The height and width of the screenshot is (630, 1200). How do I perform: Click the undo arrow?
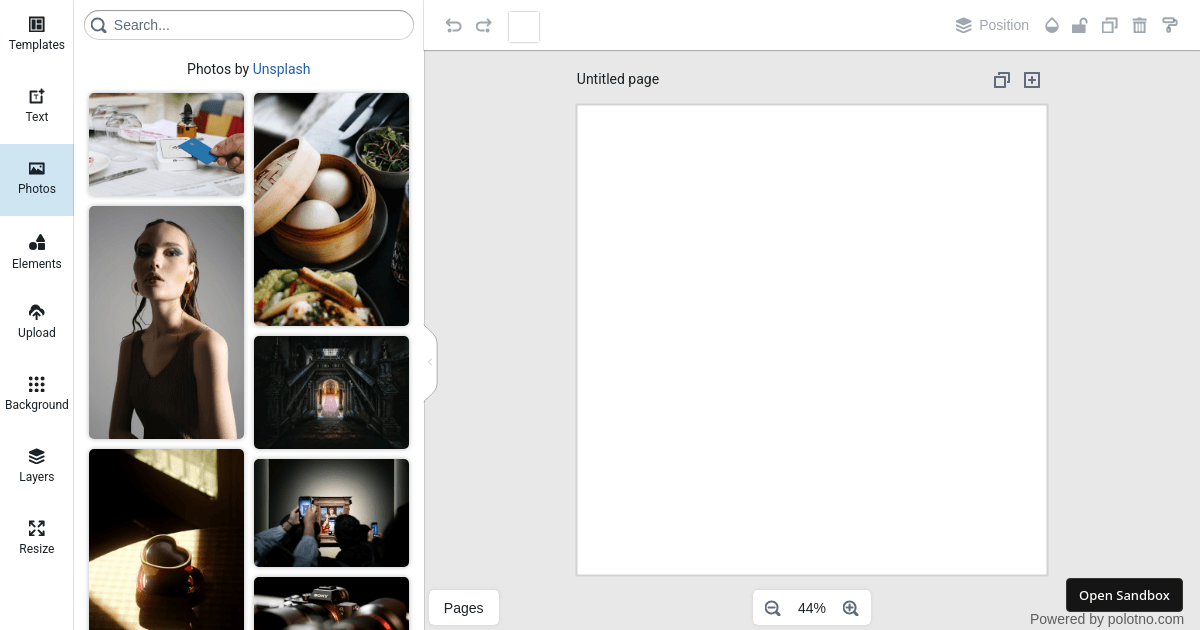pyautogui.click(x=454, y=26)
